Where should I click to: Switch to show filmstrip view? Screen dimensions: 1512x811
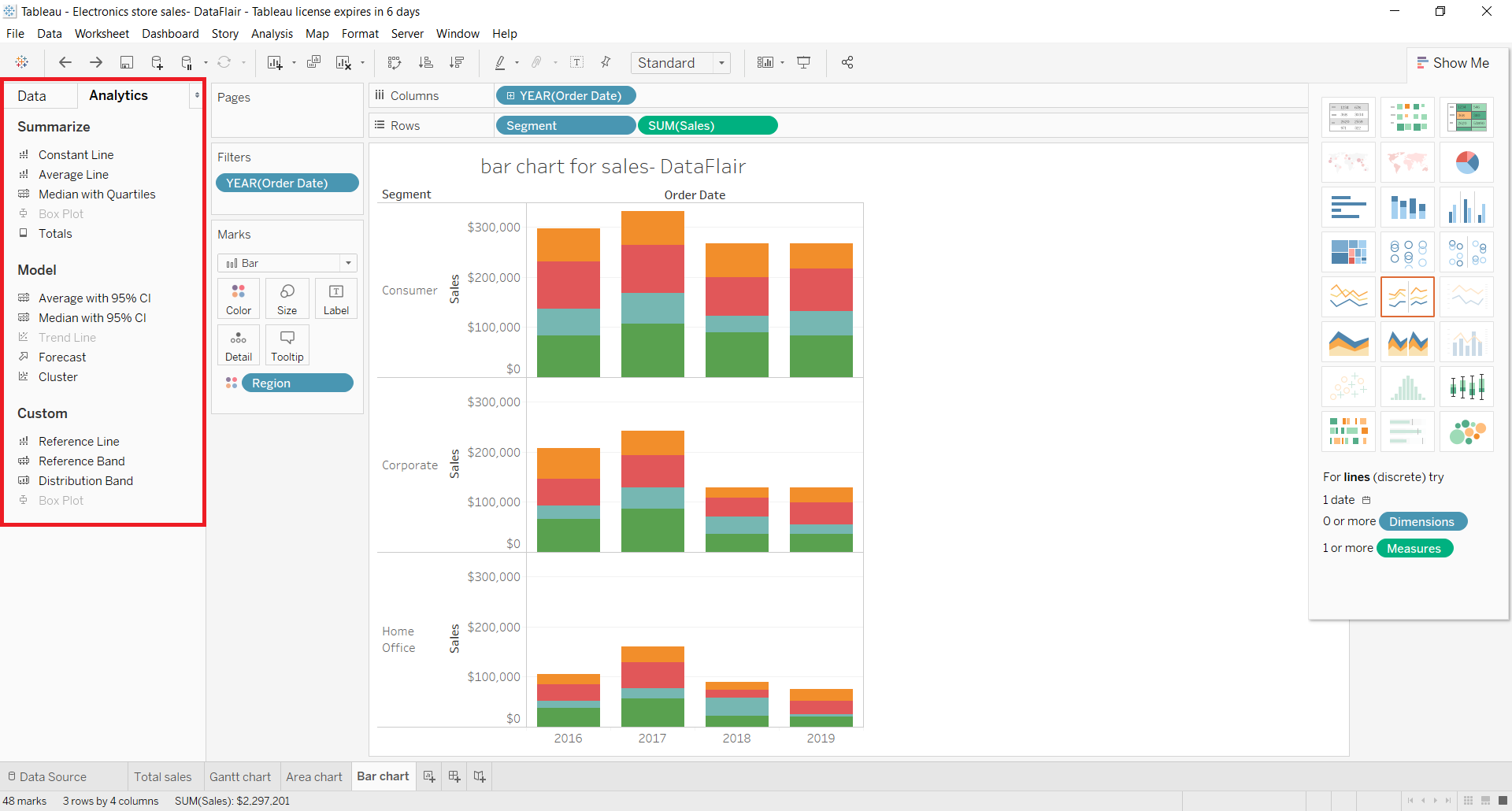1485,801
